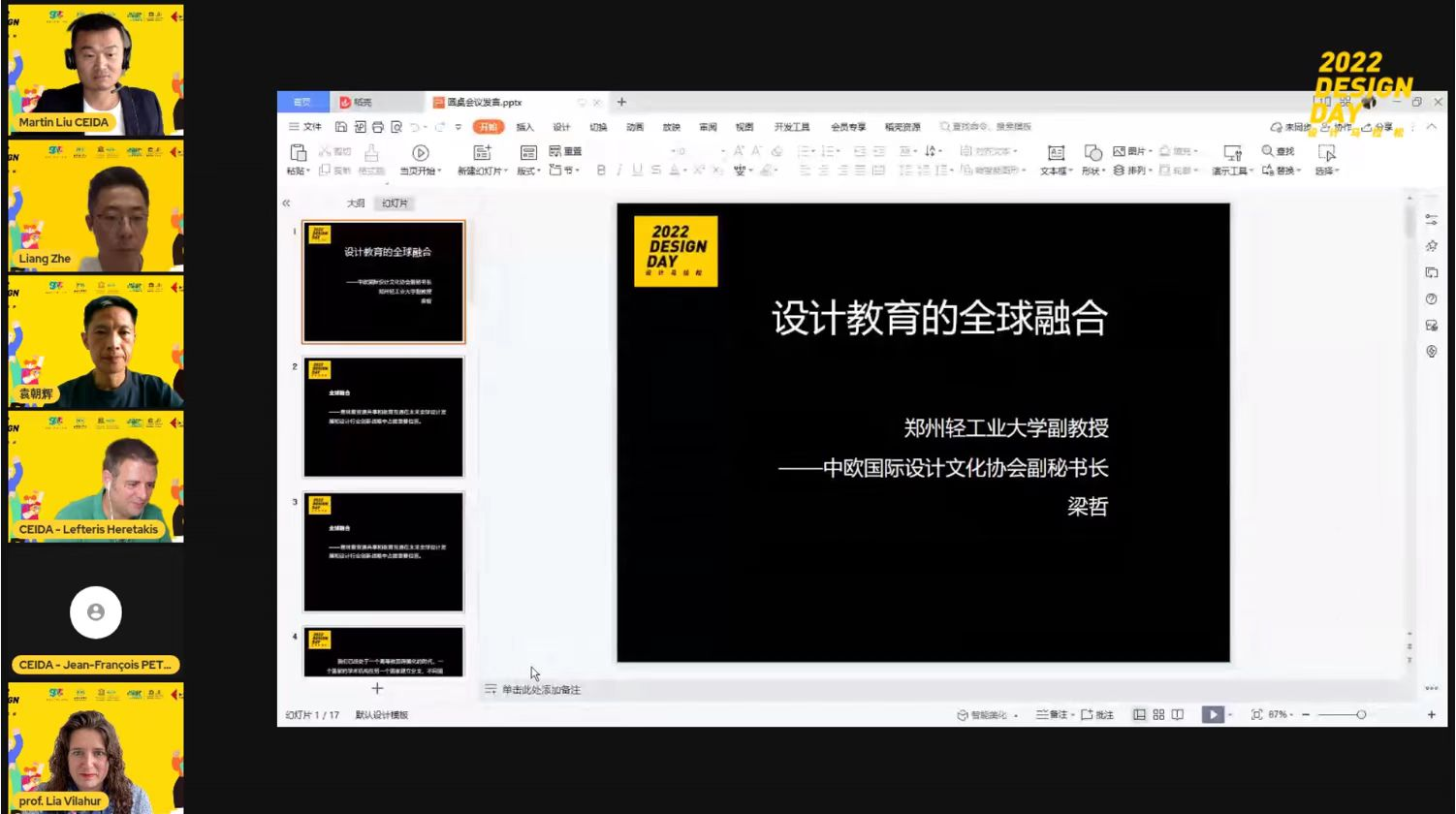Image resolution: width=1456 pixels, height=814 pixels.
Task: Open the Picture (图片) dropdown
Action: point(1131,151)
